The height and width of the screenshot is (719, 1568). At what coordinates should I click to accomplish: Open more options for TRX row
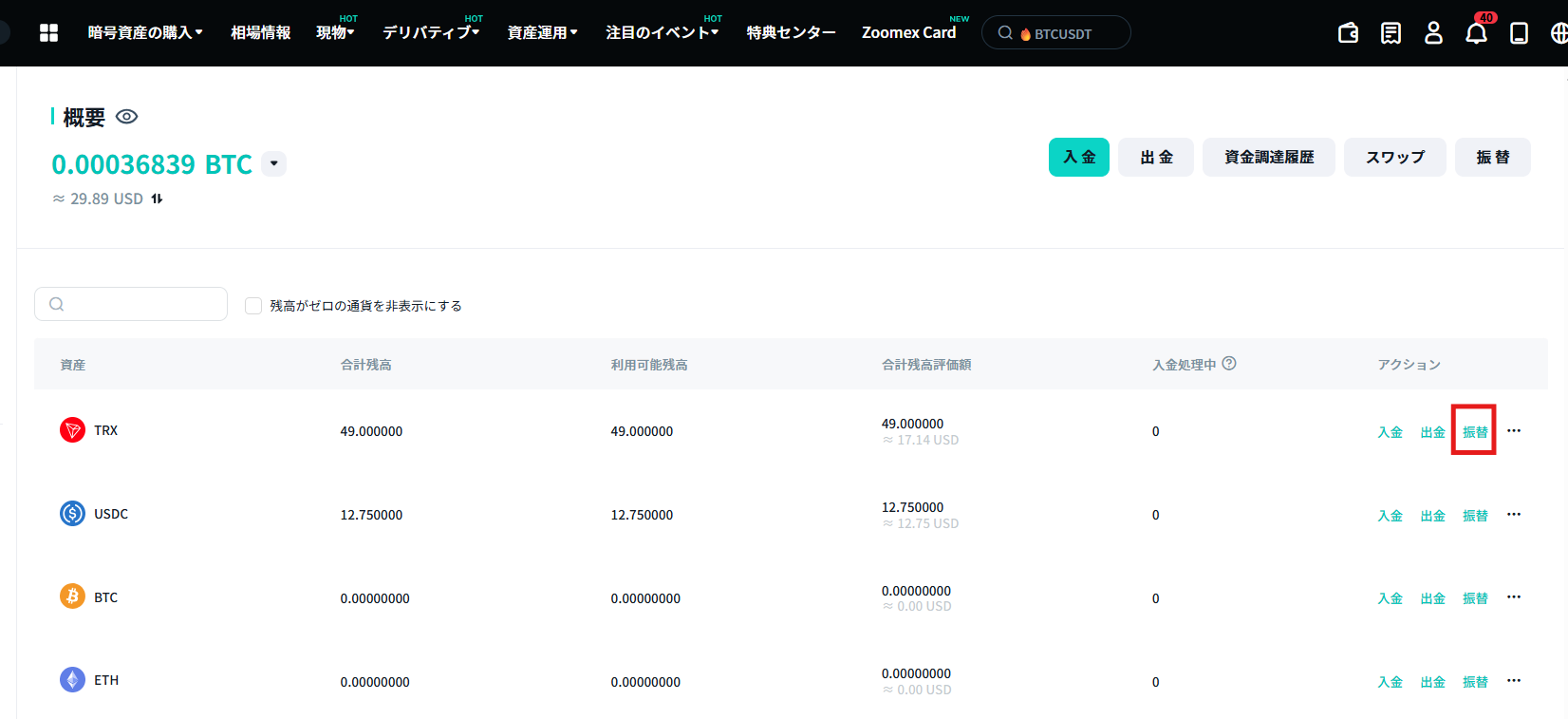pos(1514,431)
